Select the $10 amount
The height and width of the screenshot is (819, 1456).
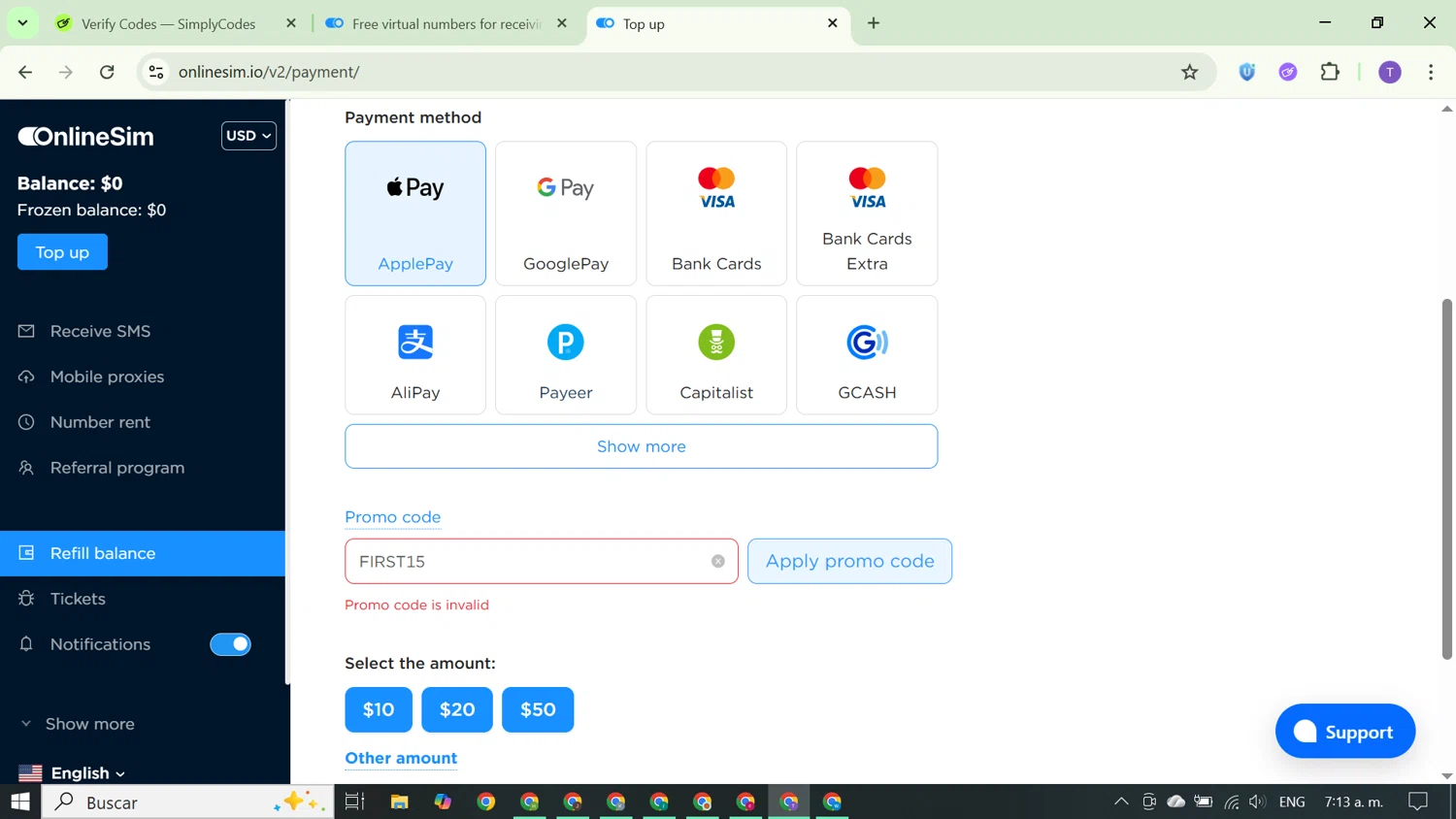click(379, 709)
